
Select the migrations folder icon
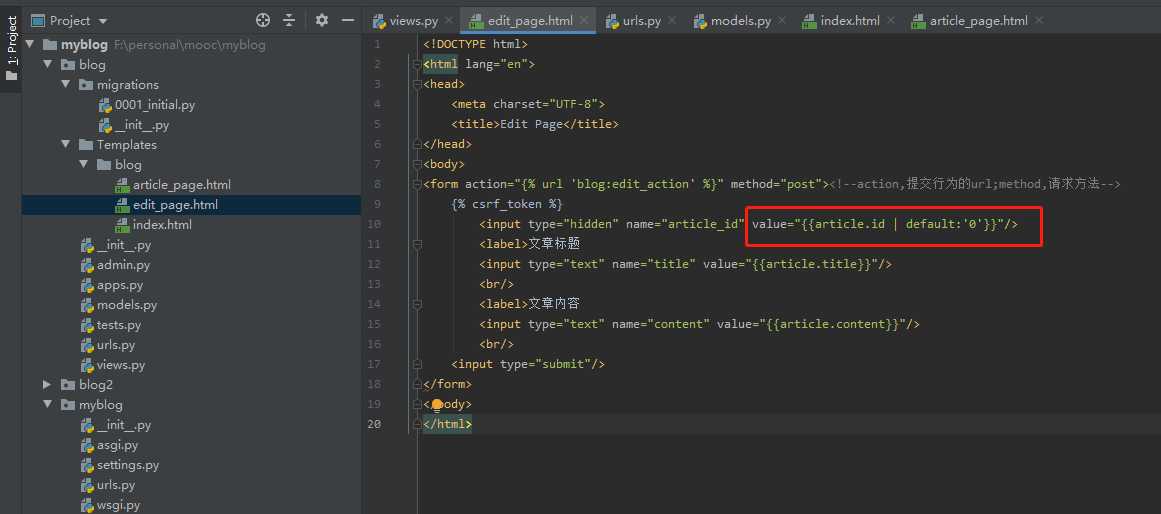85,84
